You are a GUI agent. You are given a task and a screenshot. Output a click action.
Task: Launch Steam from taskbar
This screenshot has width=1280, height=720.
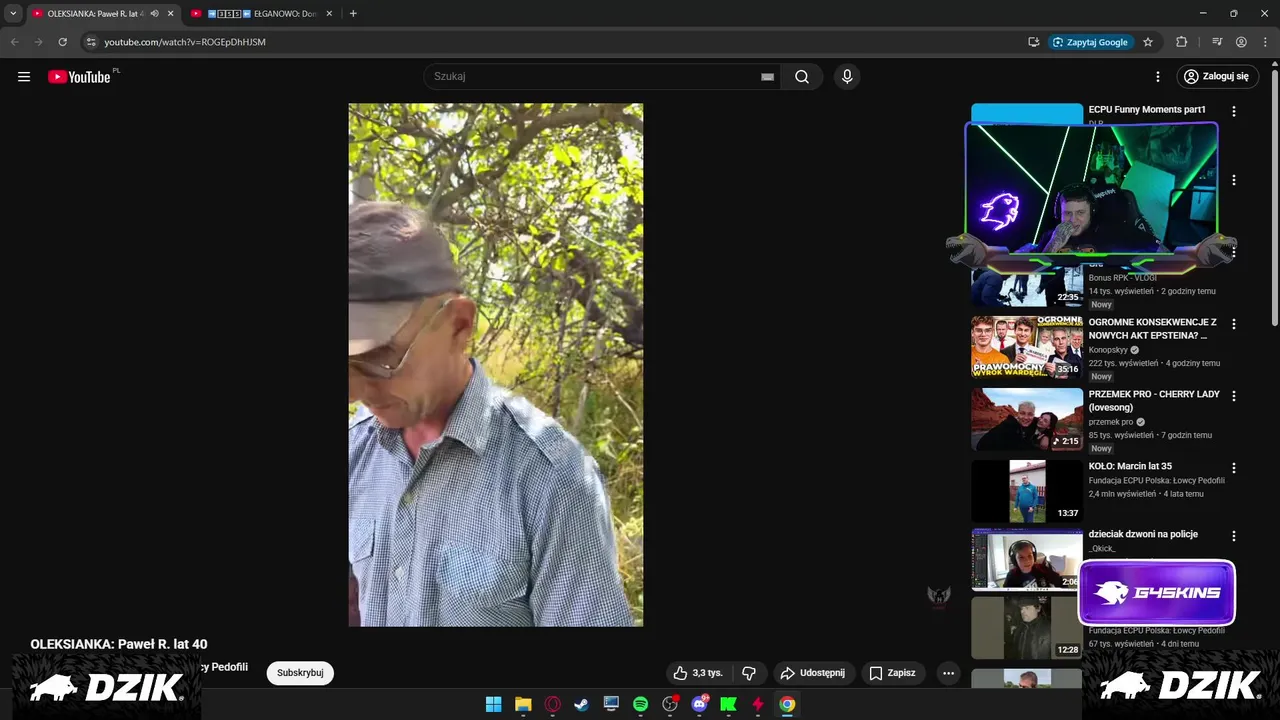pyautogui.click(x=581, y=704)
